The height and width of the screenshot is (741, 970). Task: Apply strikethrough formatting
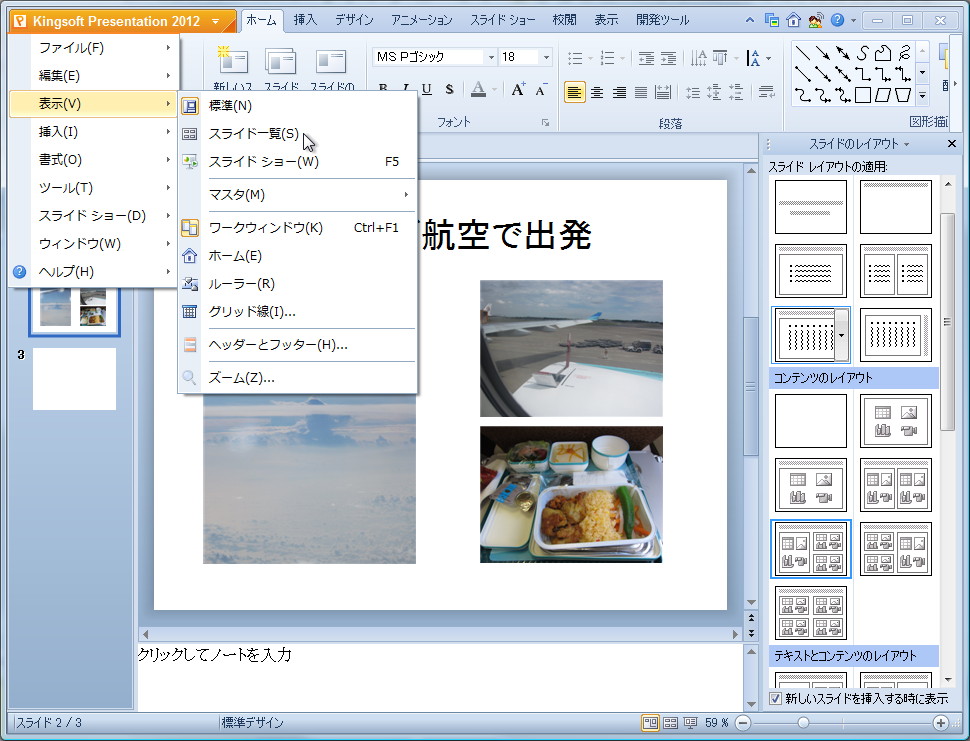coord(449,88)
